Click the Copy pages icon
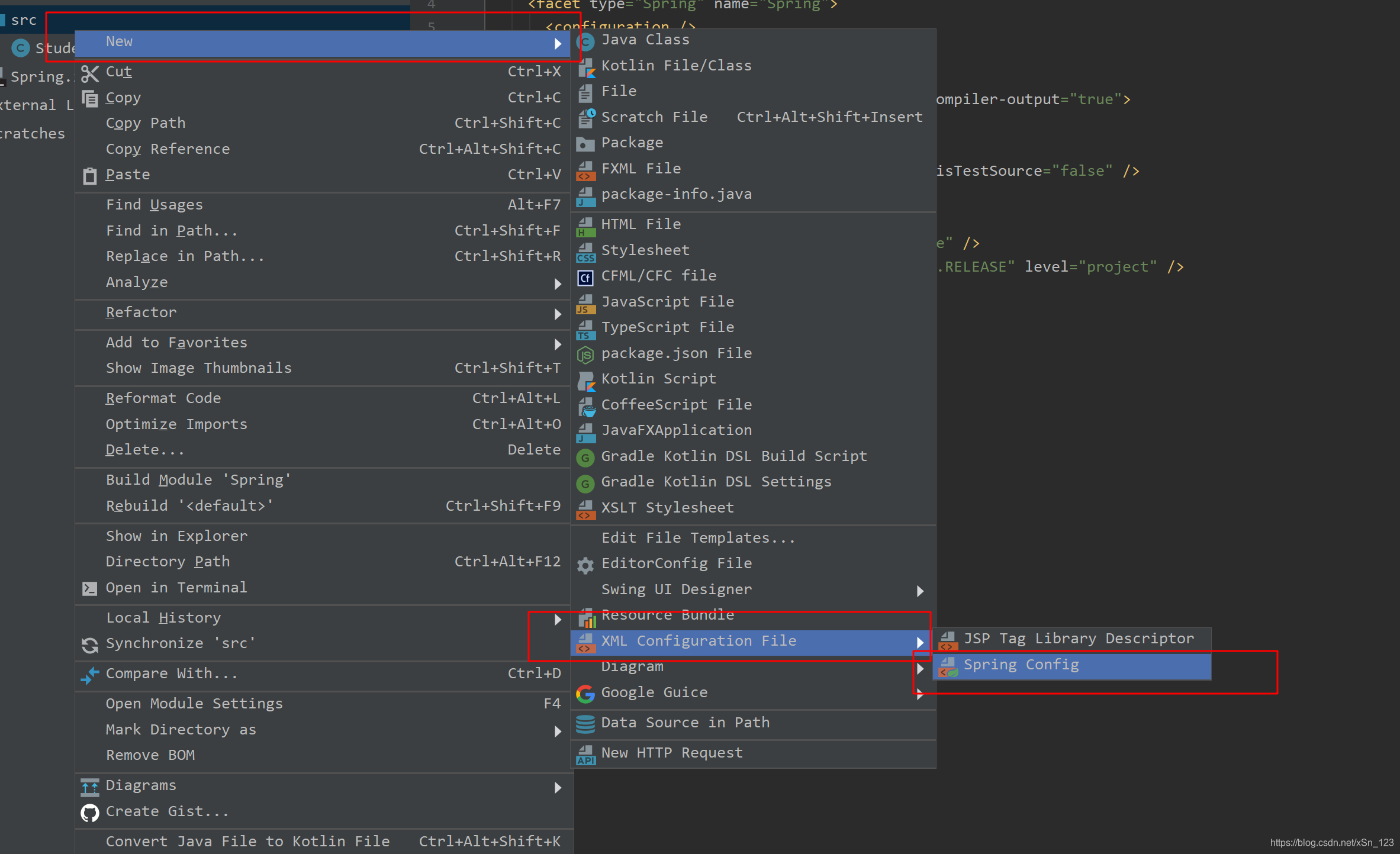Screen dimensions: 1400x854 coord(89,98)
